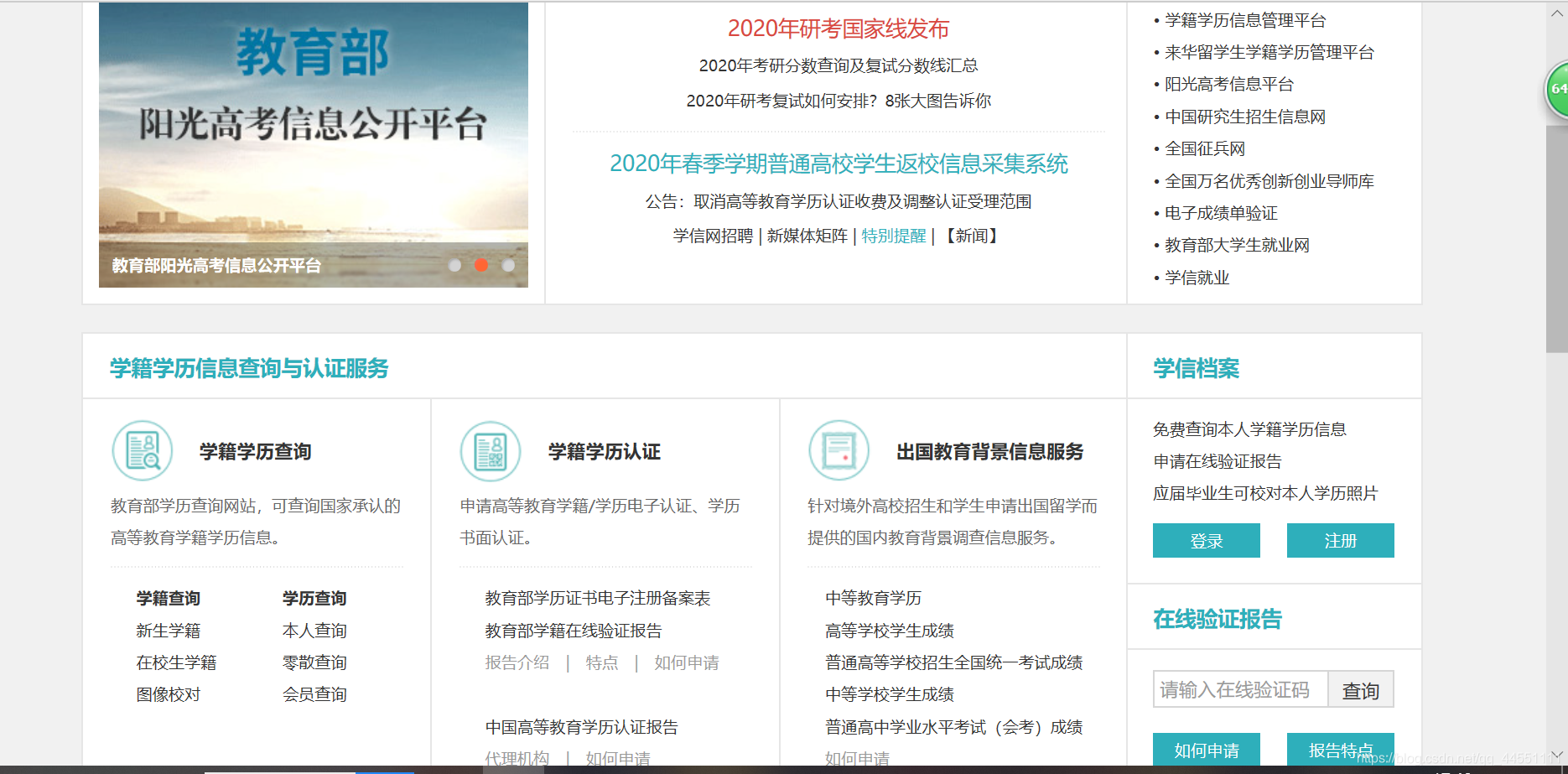The height and width of the screenshot is (774, 1568).
Task: Click 出国教育背景信息服务 title
Action: pyautogui.click(x=990, y=452)
